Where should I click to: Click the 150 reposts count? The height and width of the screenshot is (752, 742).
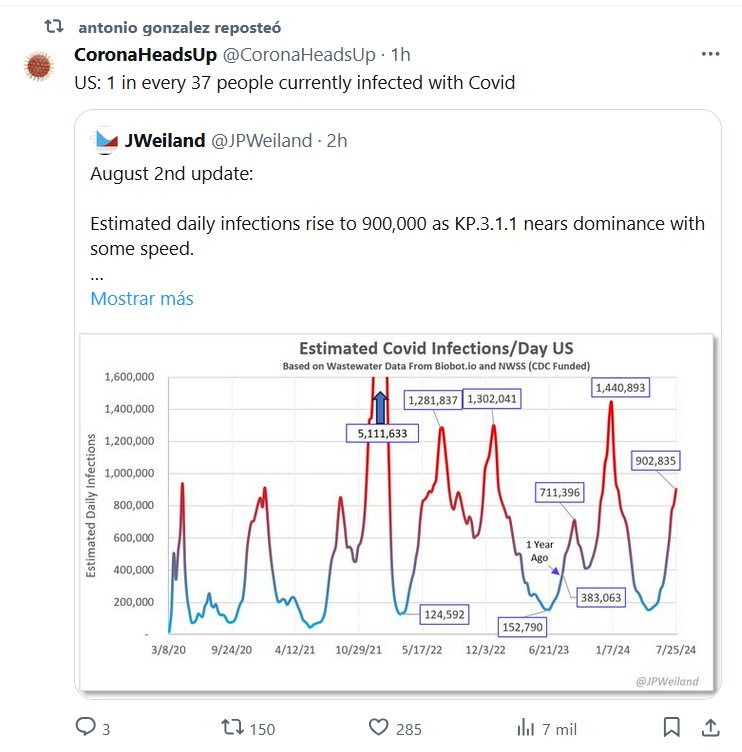coord(262,729)
